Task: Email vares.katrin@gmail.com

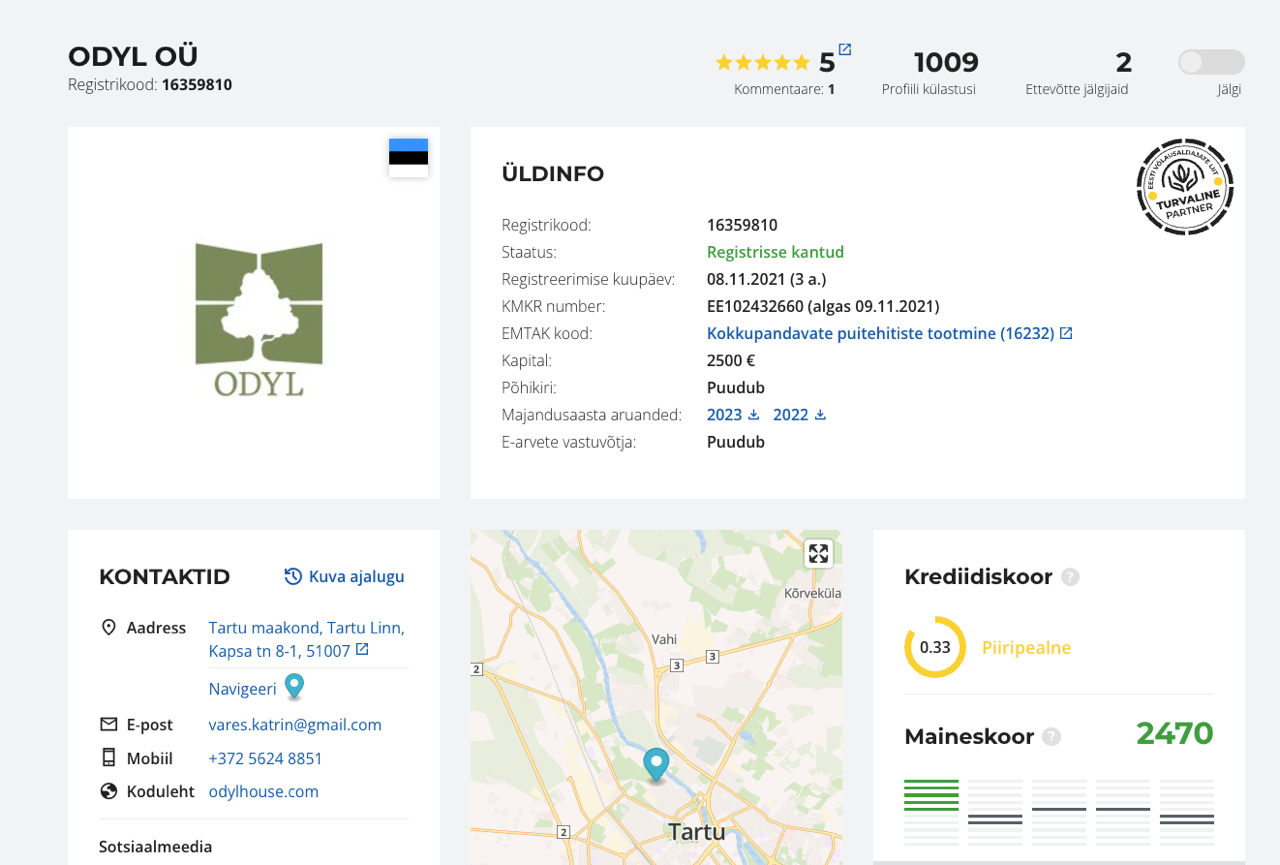Action: 295,724
